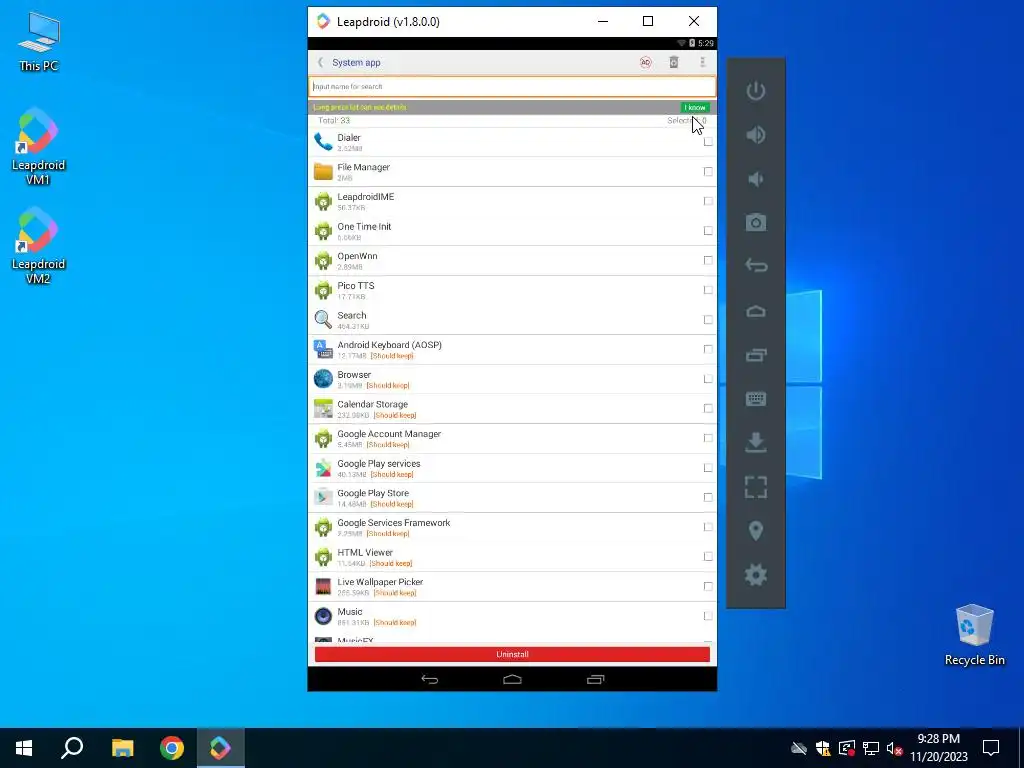Open the keyboard icon in sidebar

(756, 398)
